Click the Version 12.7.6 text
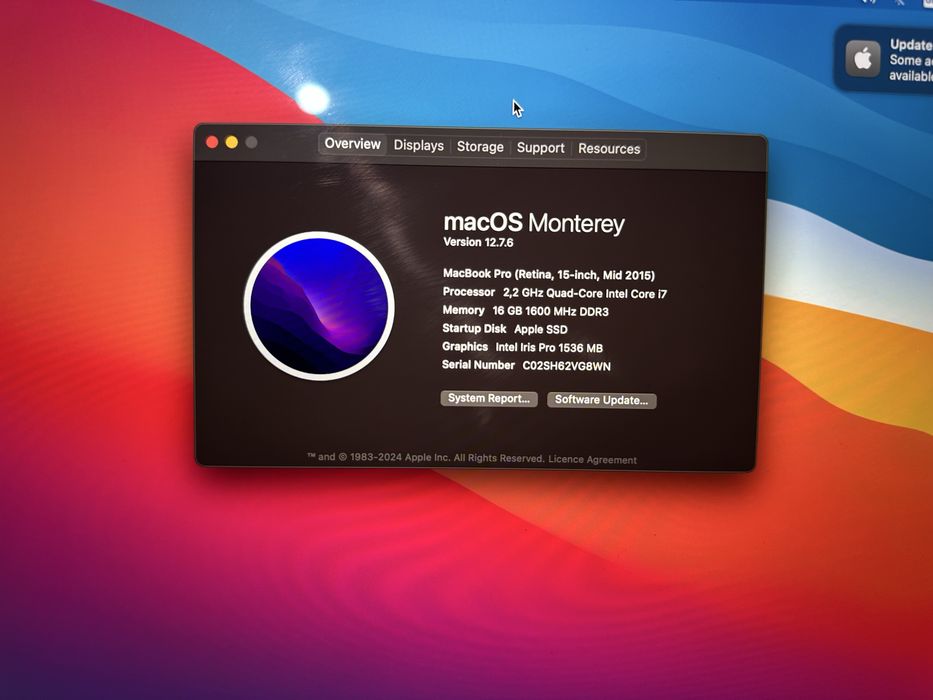The height and width of the screenshot is (700, 933). tap(478, 242)
